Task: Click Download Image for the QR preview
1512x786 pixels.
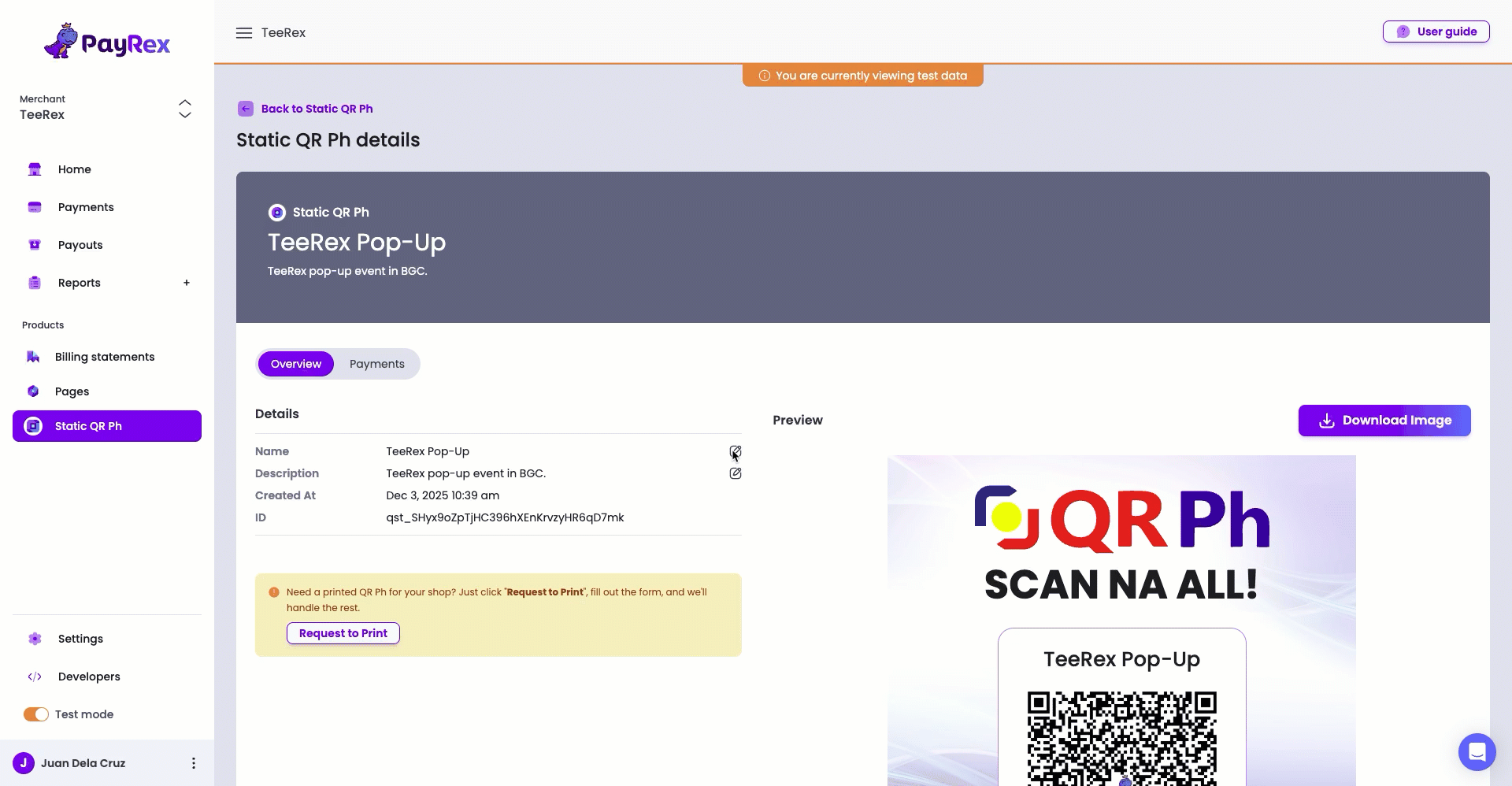Action: [x=1383, y=421]
